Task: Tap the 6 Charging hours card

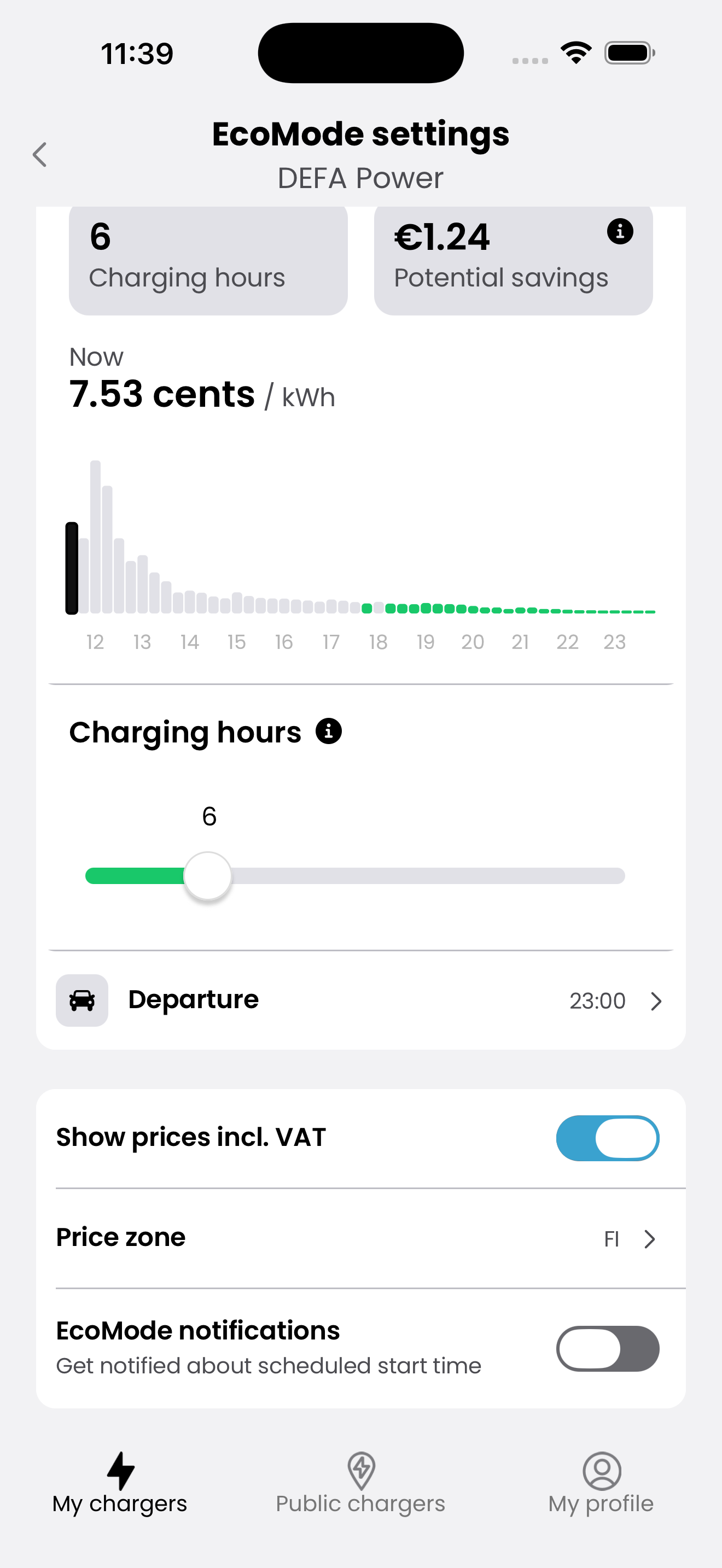Action: [208, 259]
